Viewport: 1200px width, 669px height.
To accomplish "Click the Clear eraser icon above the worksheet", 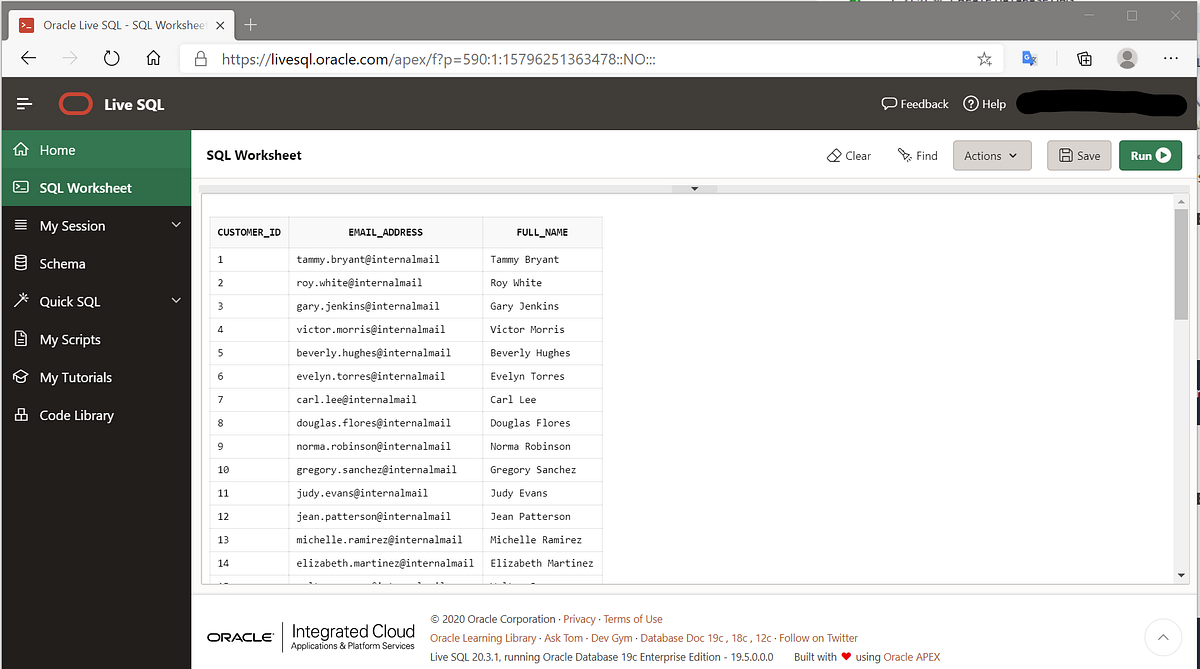I will 834,155.
